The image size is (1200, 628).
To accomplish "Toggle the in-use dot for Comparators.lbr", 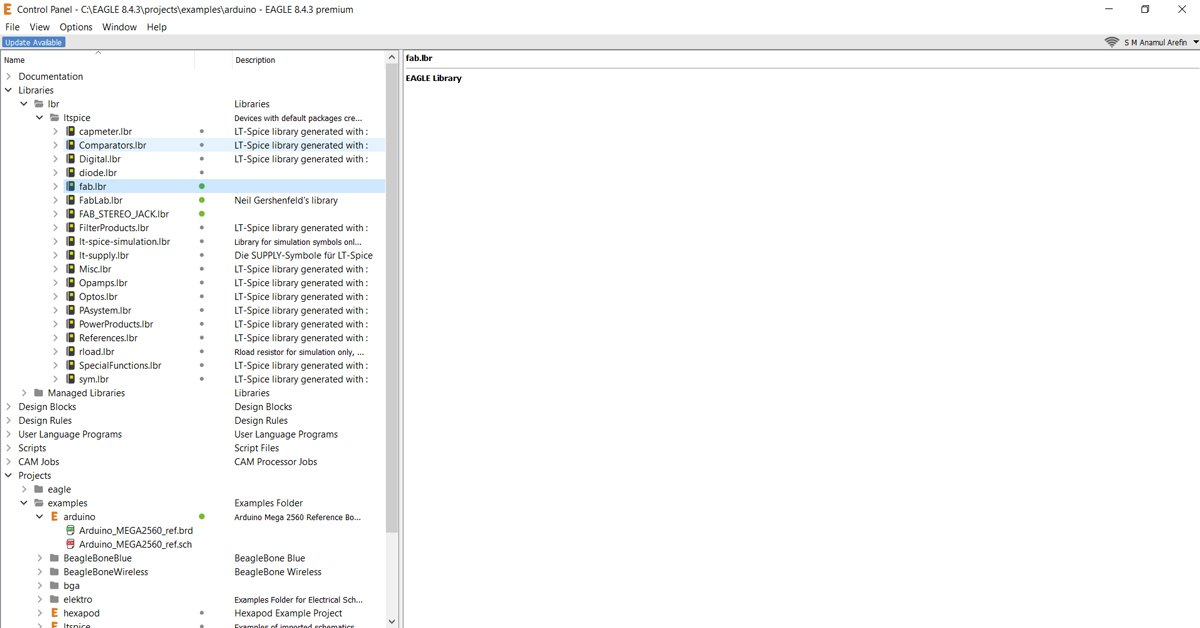I will pyautogui.click(x=202, y=145).
